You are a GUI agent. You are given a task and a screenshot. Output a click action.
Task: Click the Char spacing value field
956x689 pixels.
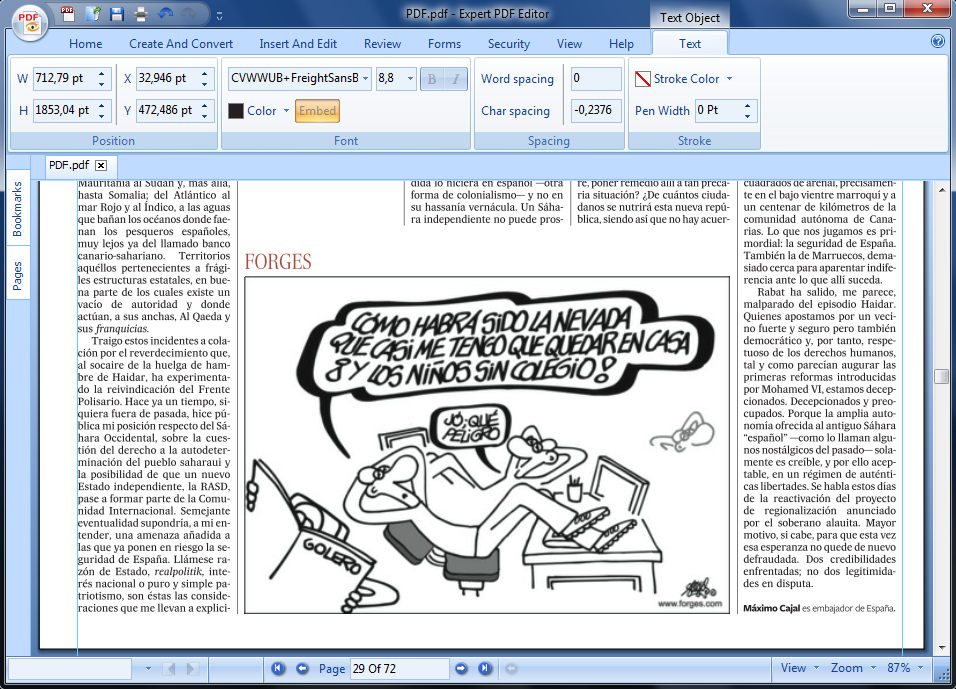596,110
